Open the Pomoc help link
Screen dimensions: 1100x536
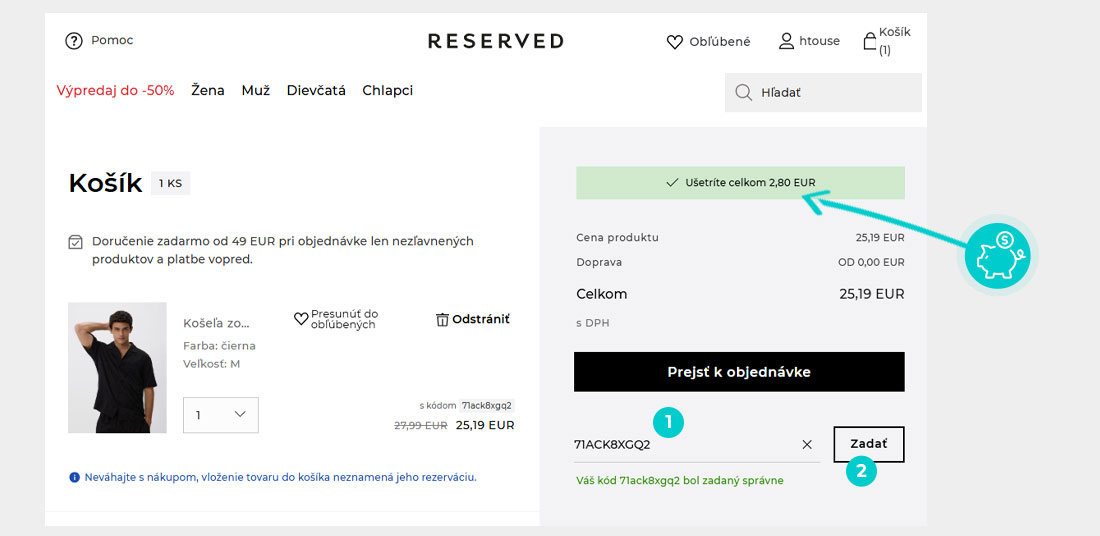(x=112, y=41)
